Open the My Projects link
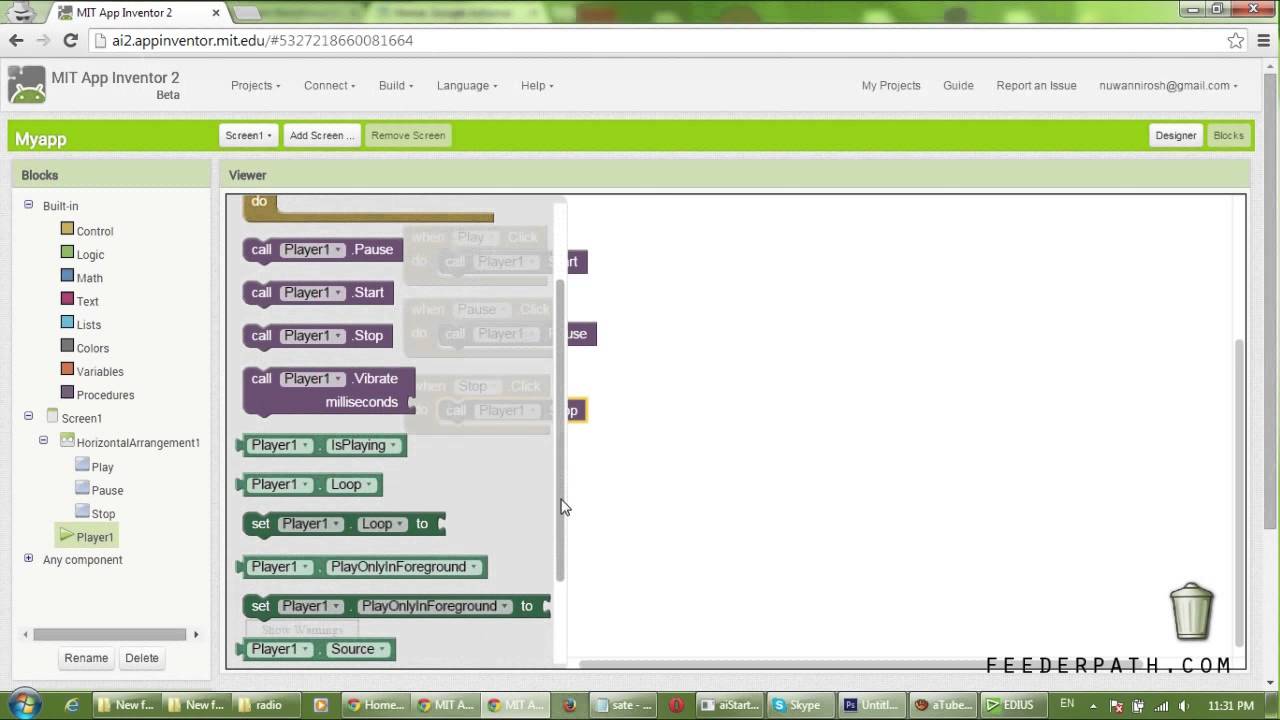This screenshot has width=1280, height=720. click(891, 85)
